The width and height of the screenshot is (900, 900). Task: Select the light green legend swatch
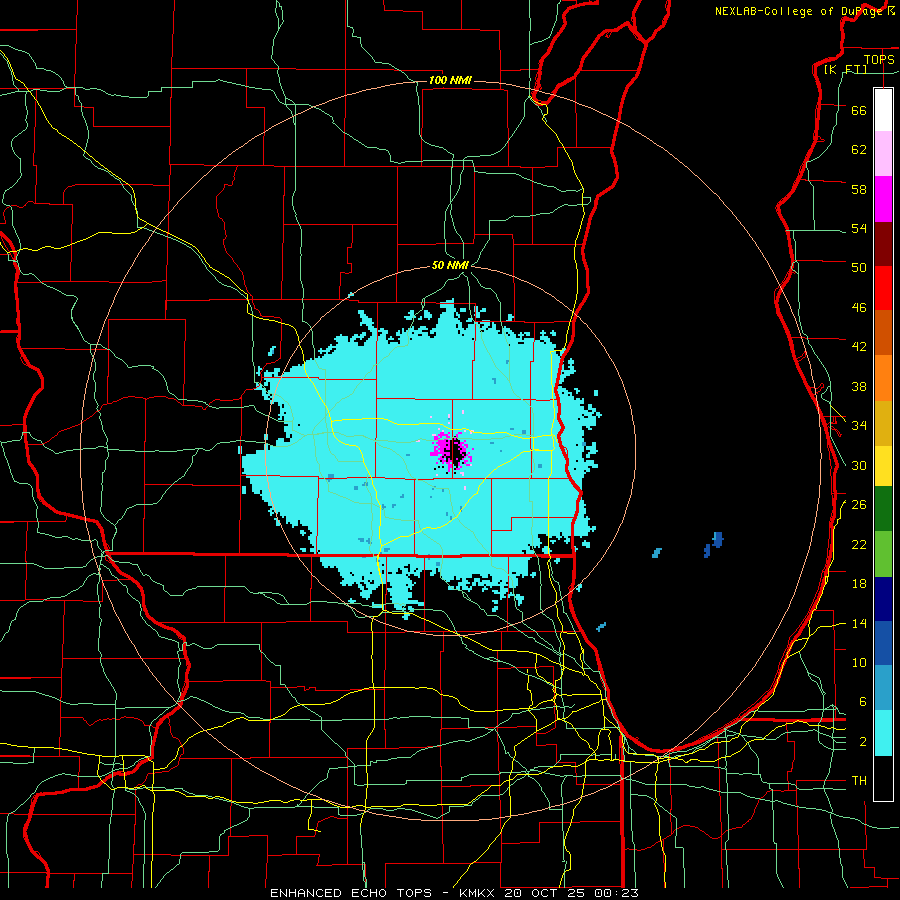coord(883,554)
